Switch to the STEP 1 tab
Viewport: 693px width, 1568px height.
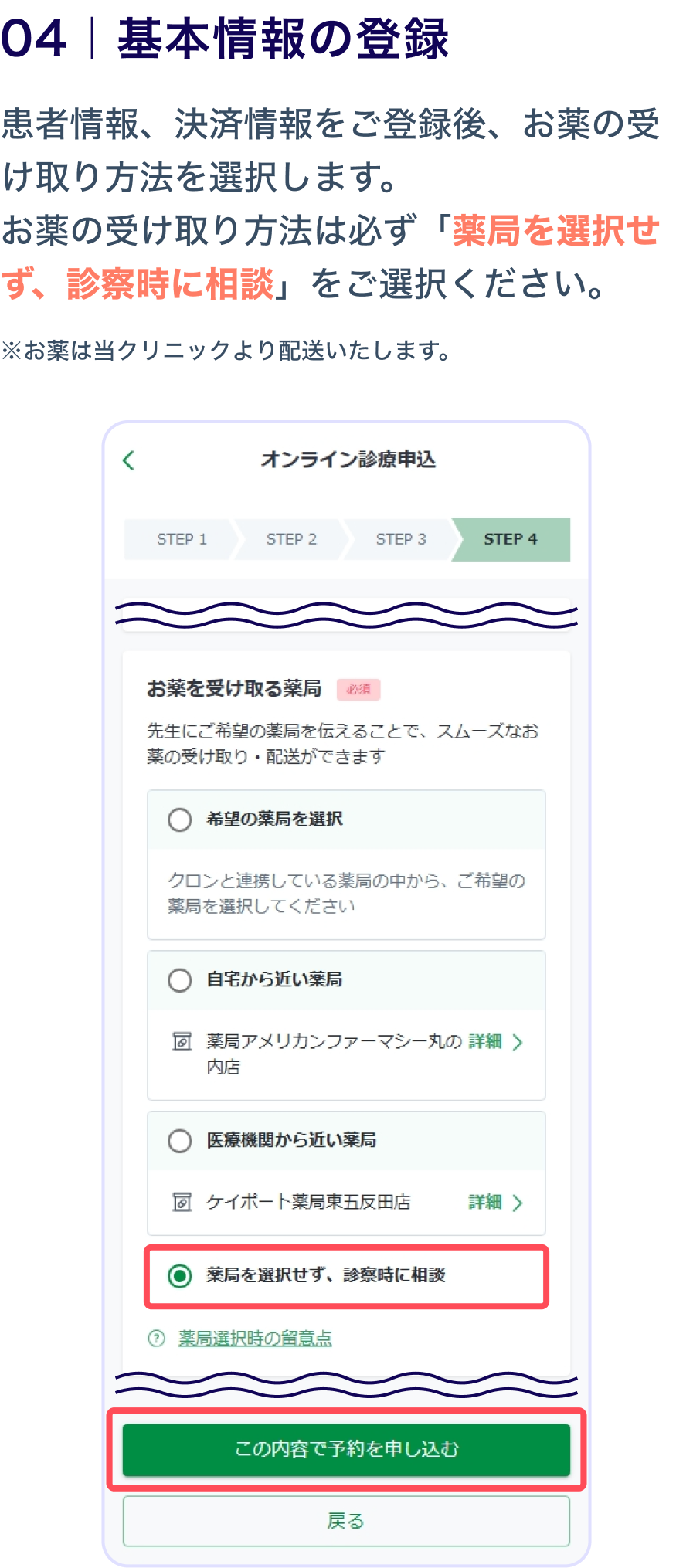tap(181, 539)
